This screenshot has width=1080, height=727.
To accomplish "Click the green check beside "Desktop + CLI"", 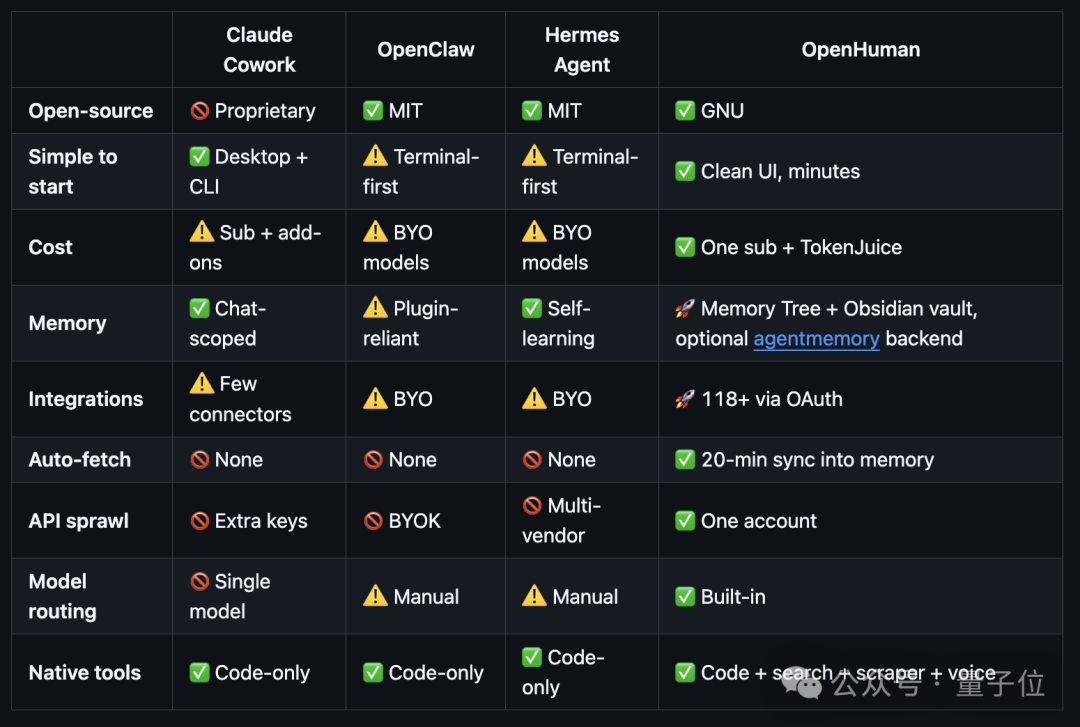I will (200, 156).
